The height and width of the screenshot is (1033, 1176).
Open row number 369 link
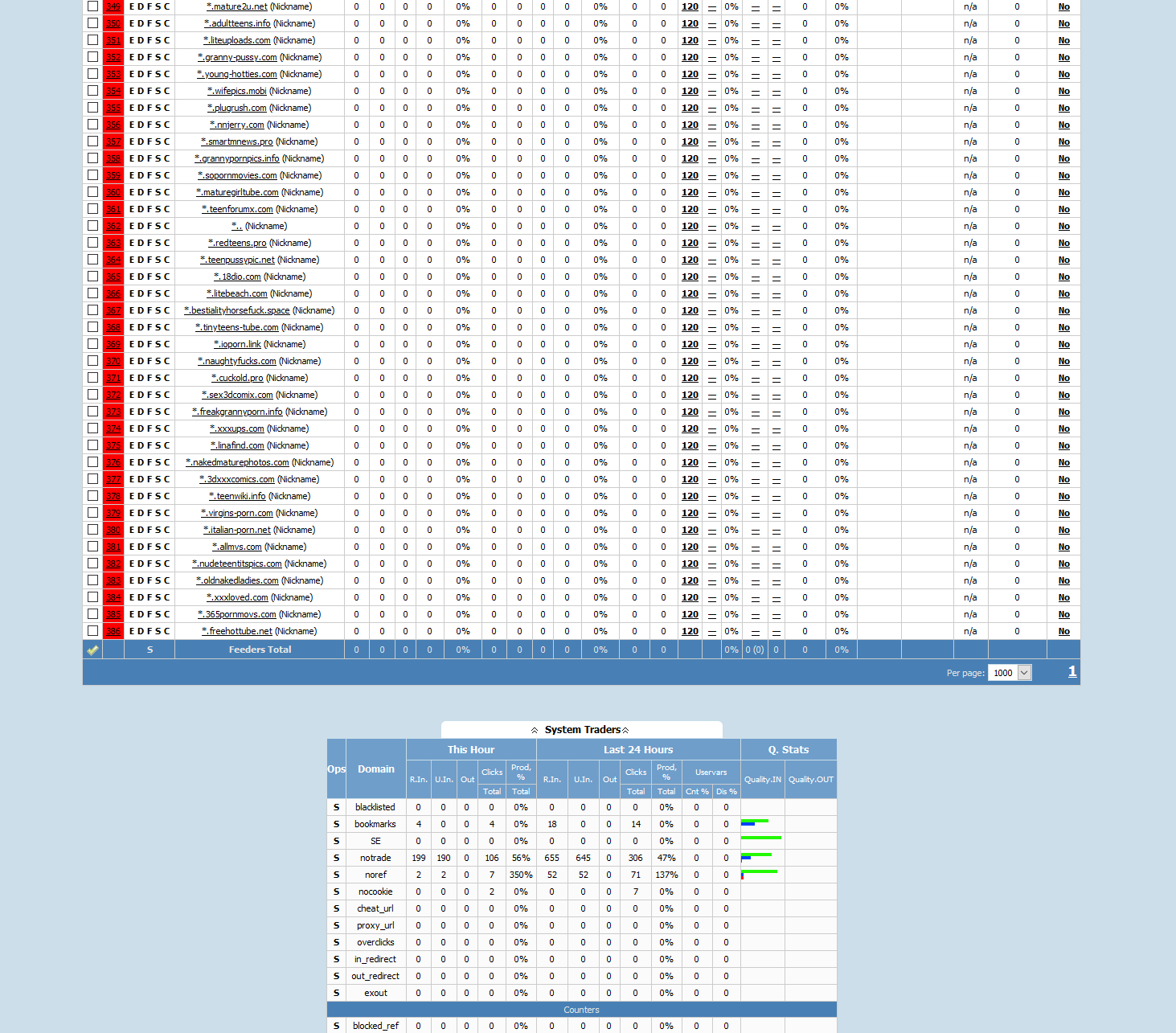113,345
